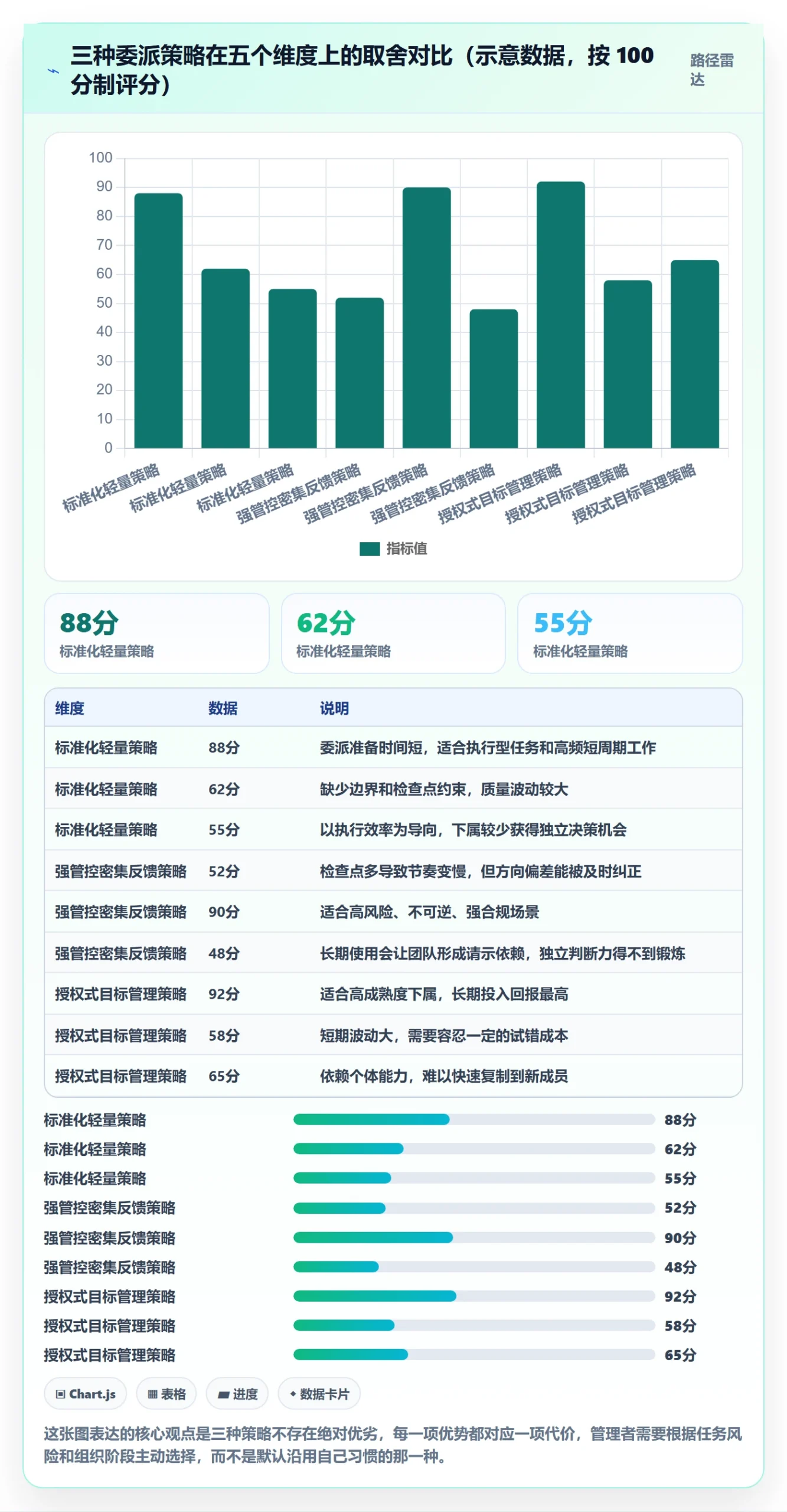Image resolution: width=787 pixels, height=1512 pixels.
Task: Click the summary paragraph starting 这张图表达的核心观点
Action: pyautogui.click(x=393, y=1445)
